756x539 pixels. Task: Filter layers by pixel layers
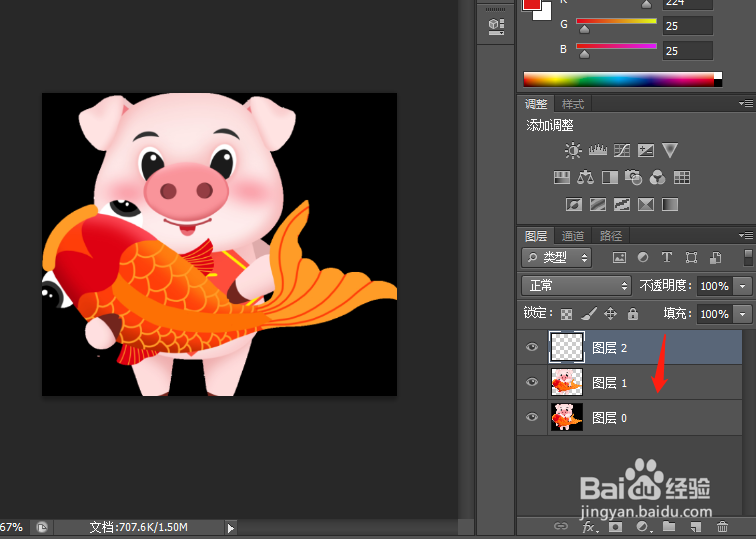619,257
